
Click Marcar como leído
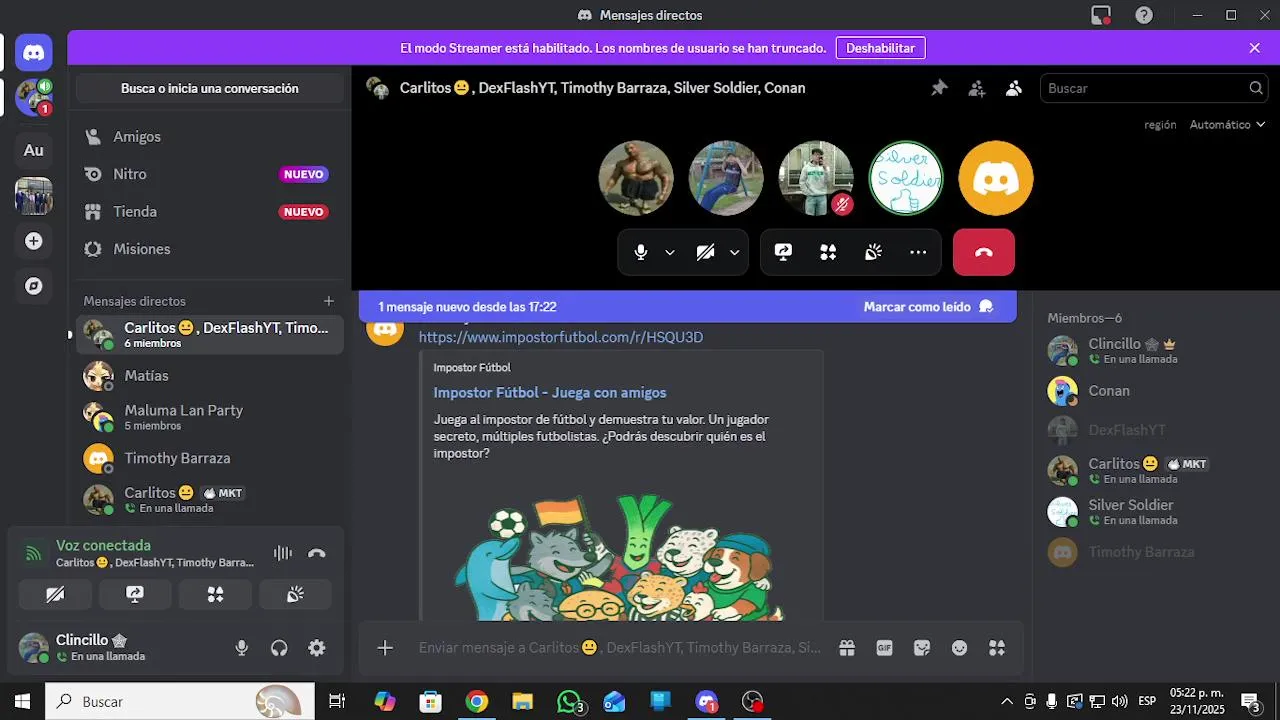click(928, 307)
